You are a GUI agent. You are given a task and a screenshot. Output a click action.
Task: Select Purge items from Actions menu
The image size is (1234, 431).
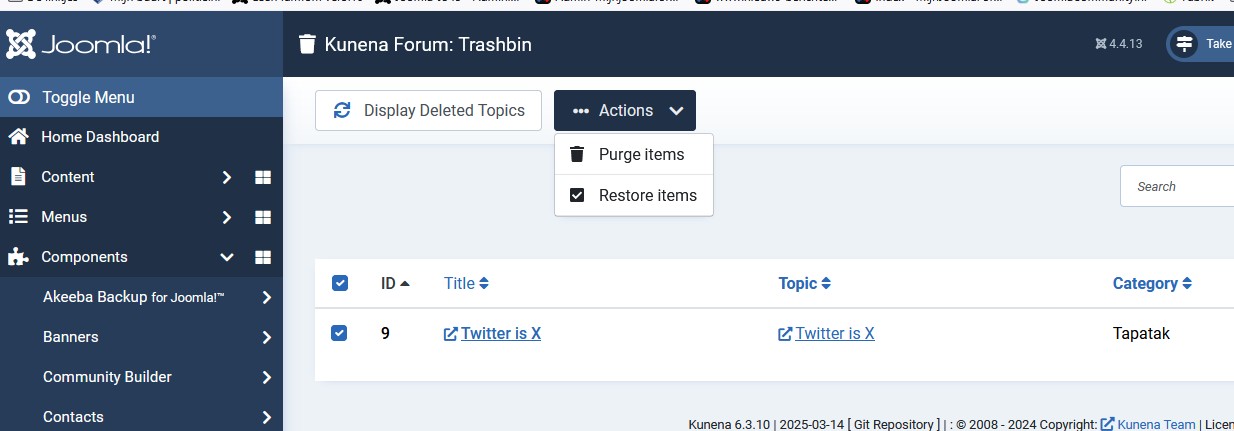(634, 154)
